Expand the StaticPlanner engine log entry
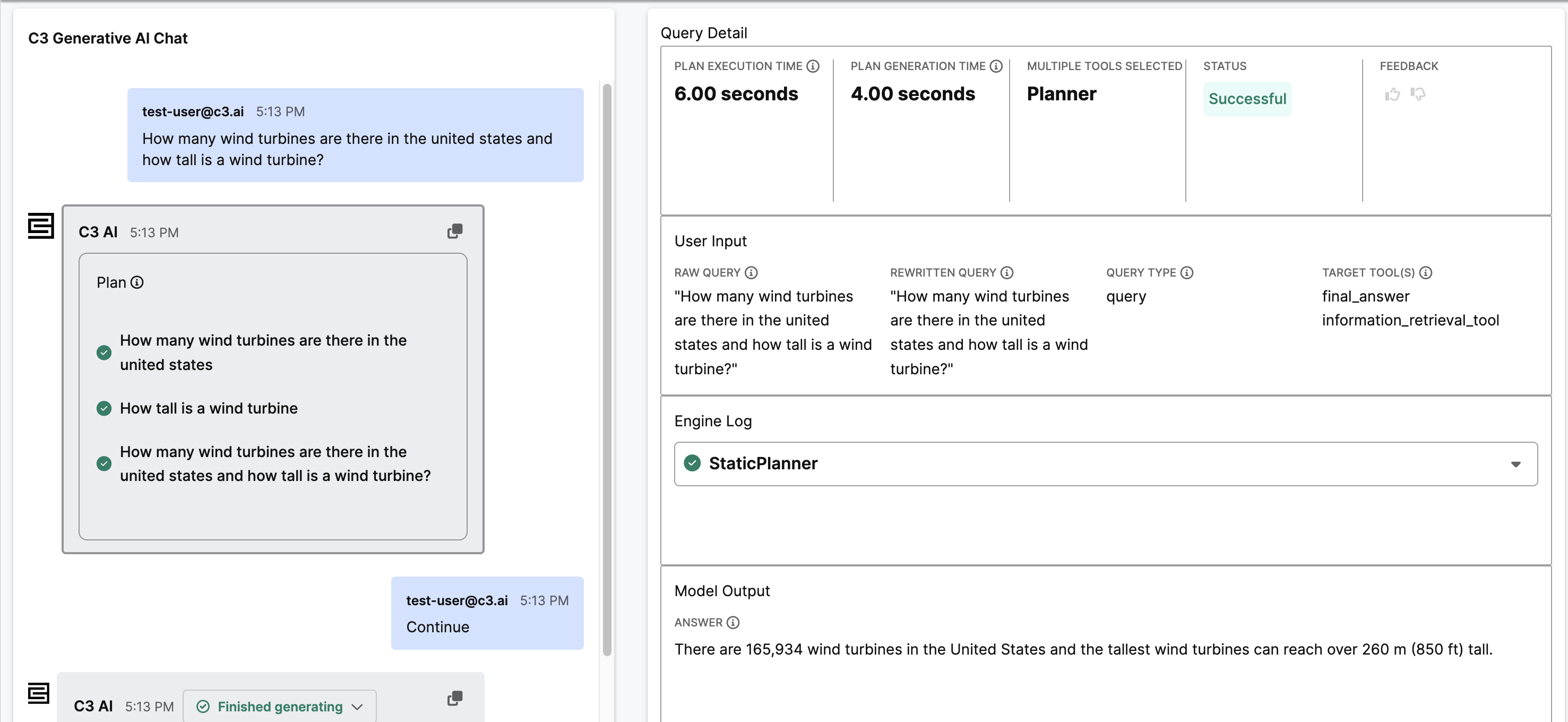 pos(1515,464)
